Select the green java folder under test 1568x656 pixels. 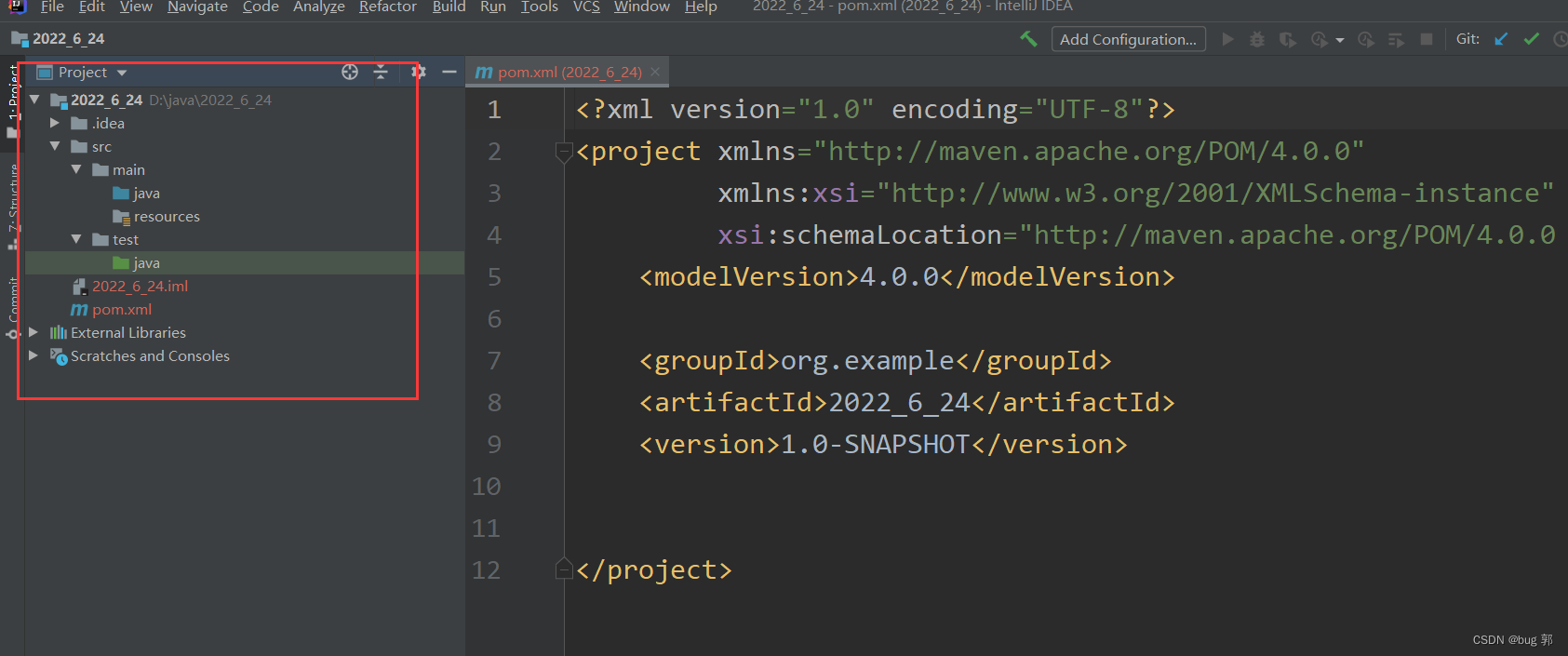point(137,262)
